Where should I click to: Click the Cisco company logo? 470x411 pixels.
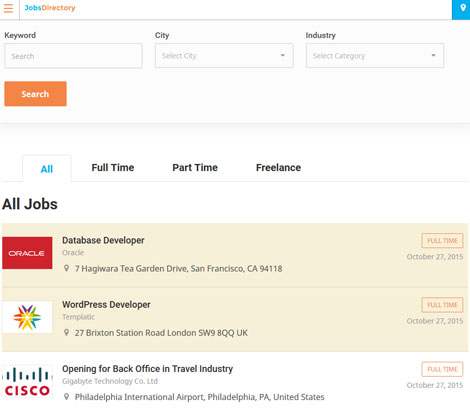(27, 381)
